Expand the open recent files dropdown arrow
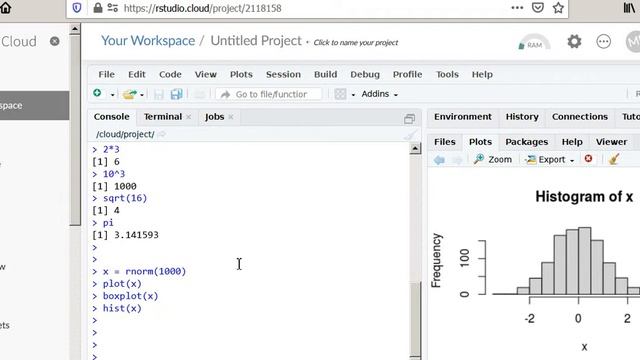Viewport: 640px width, 360px height. (x=142, y=95)
